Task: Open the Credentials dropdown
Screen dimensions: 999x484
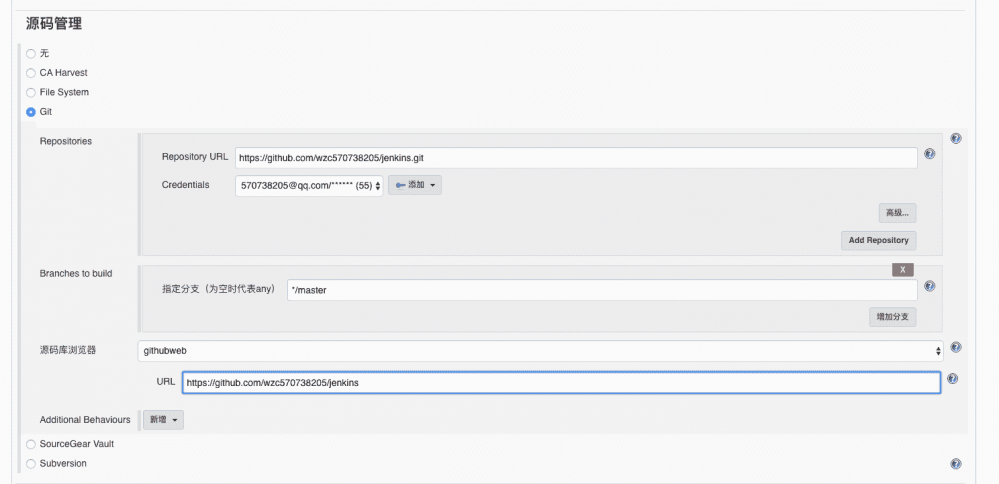Action: coord(309,185)
